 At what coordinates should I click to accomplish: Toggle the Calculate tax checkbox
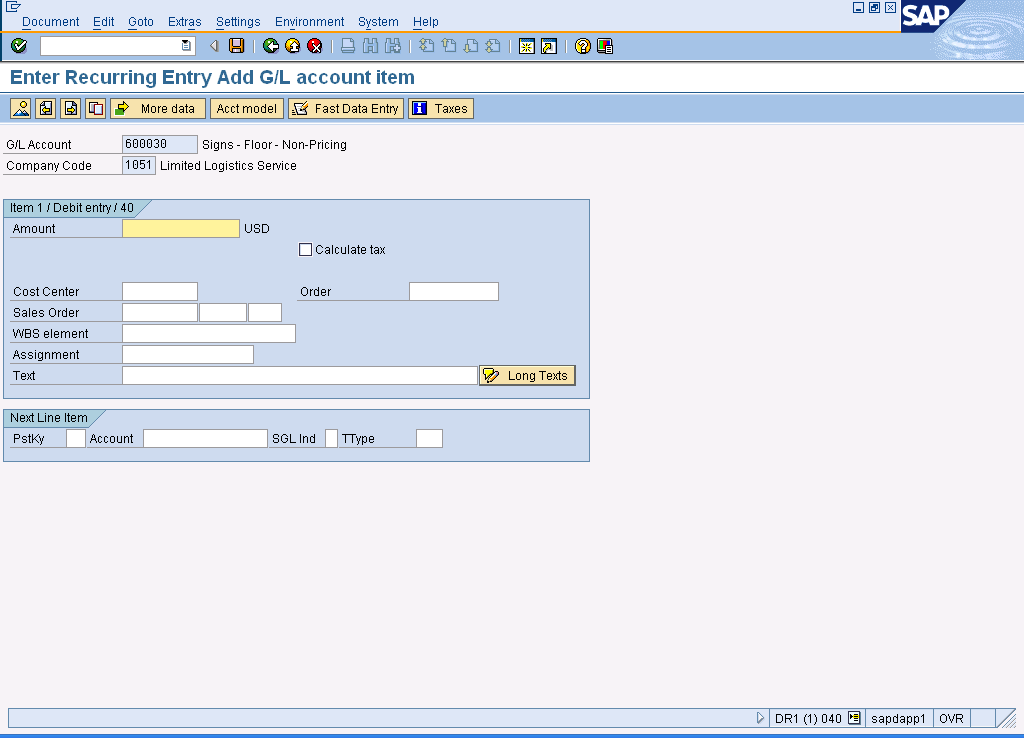(x=305, y=249)
